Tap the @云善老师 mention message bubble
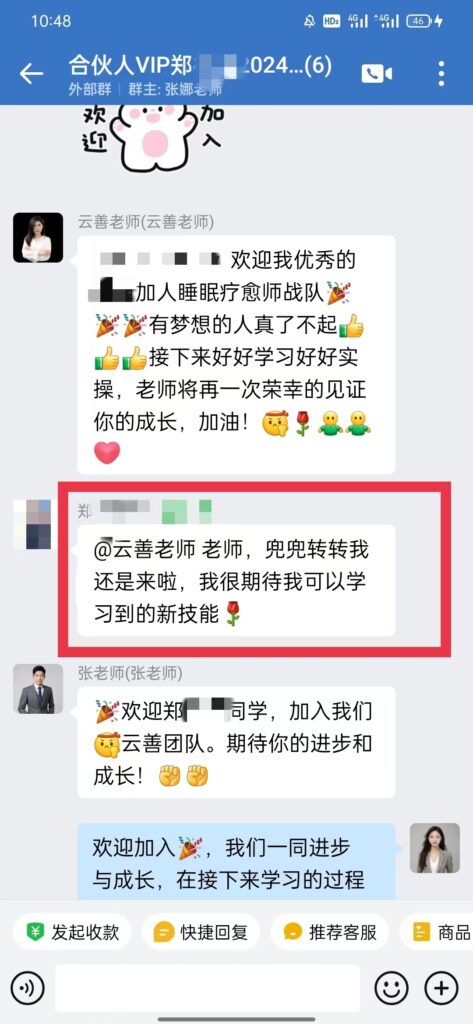 click(x=236, y=580)
